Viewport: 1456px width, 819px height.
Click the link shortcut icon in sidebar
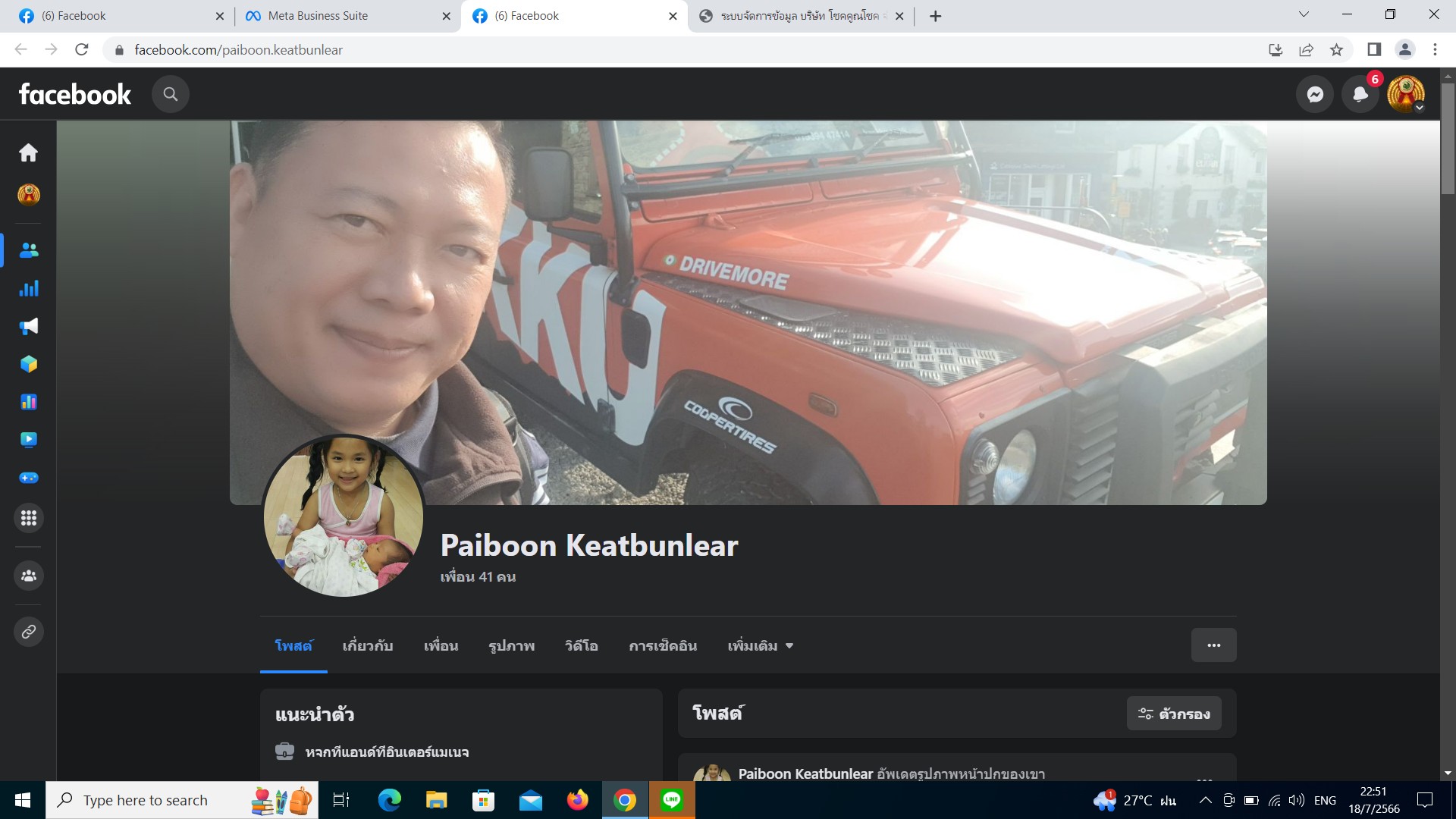click(29, 632)
